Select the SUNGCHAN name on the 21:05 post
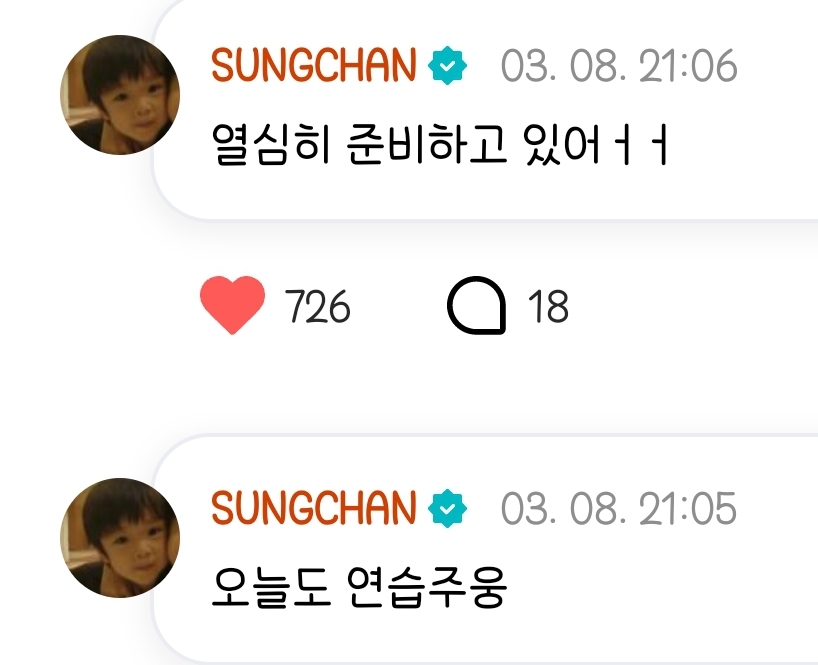 [314, 508]
